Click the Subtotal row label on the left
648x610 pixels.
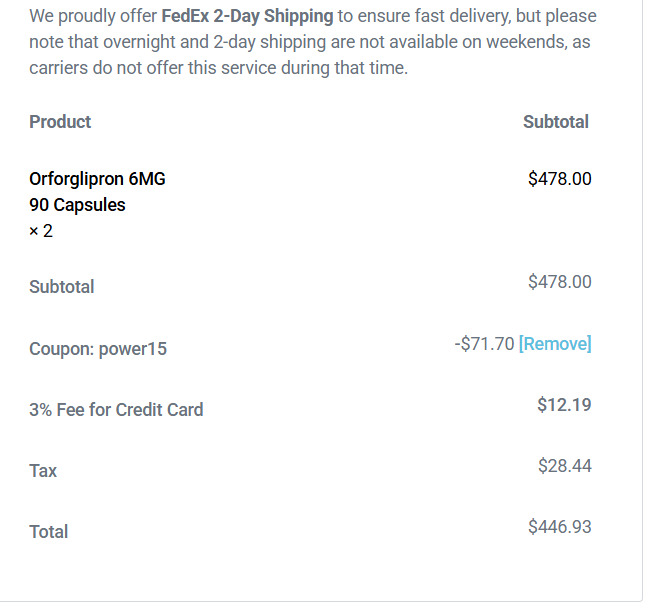(x=62, y=287)
